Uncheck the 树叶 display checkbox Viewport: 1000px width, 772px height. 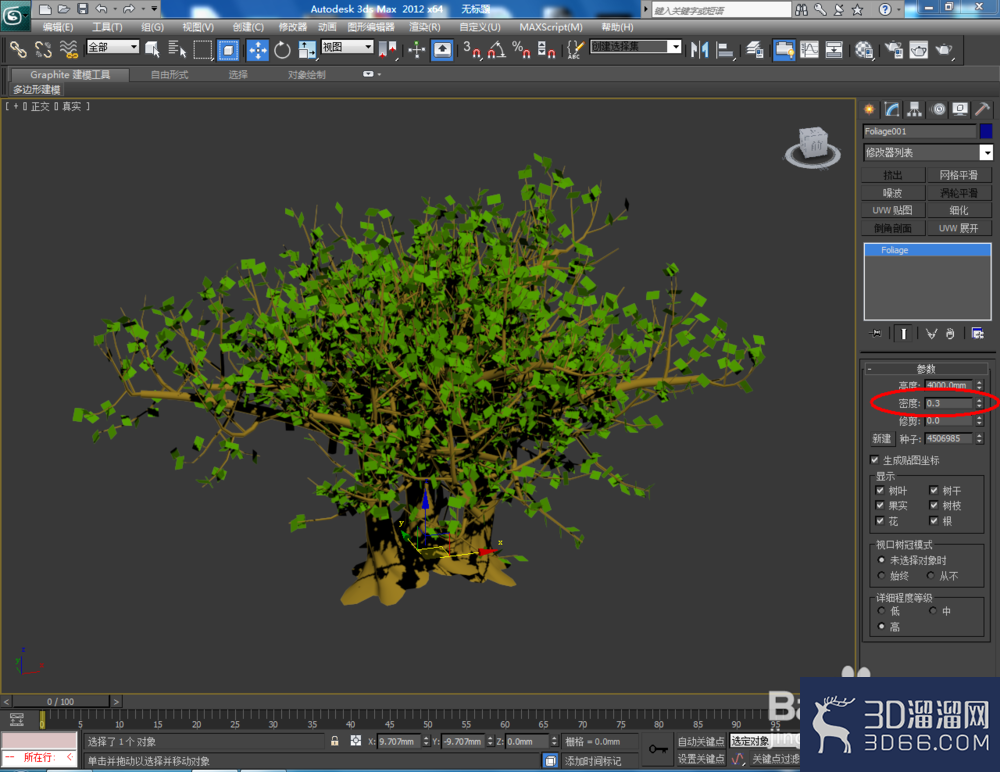tap(880, 490)
